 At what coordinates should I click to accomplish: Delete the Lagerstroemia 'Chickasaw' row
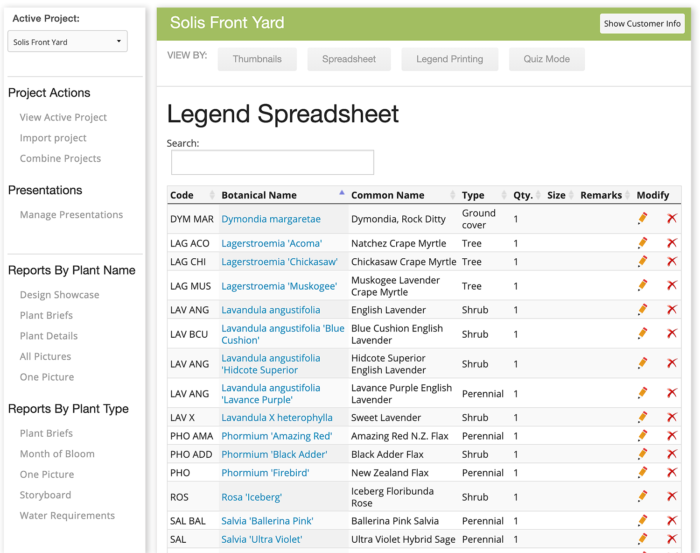[672, 261]
